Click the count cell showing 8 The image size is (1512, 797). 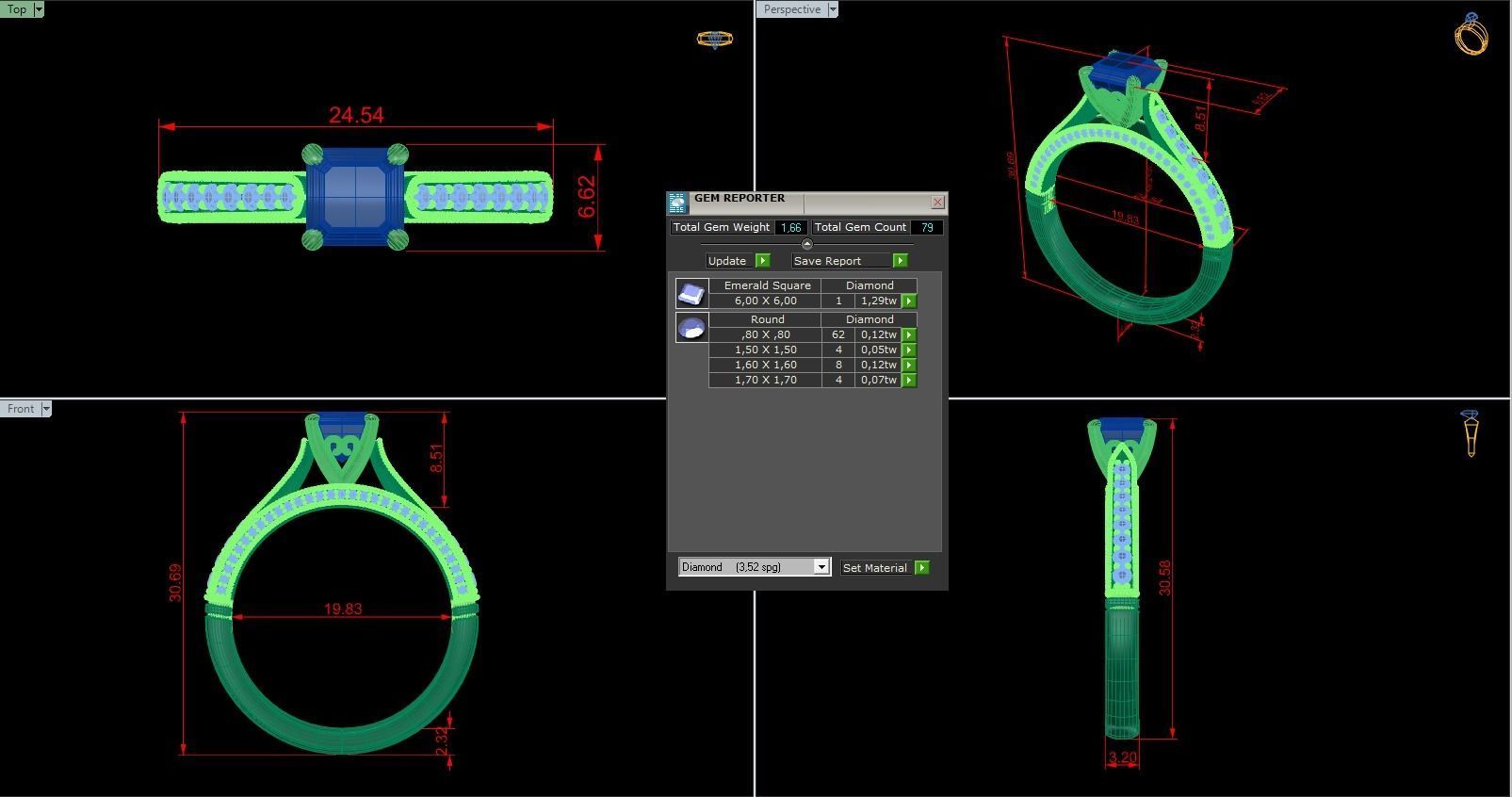[x=838, y=366]
